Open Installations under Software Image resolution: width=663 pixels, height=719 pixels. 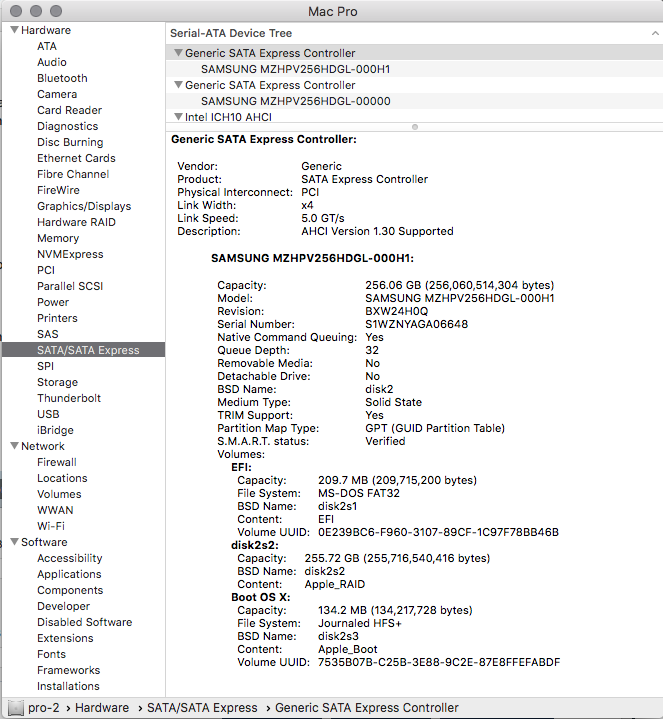pyautogui.click(x=68, y=686)
